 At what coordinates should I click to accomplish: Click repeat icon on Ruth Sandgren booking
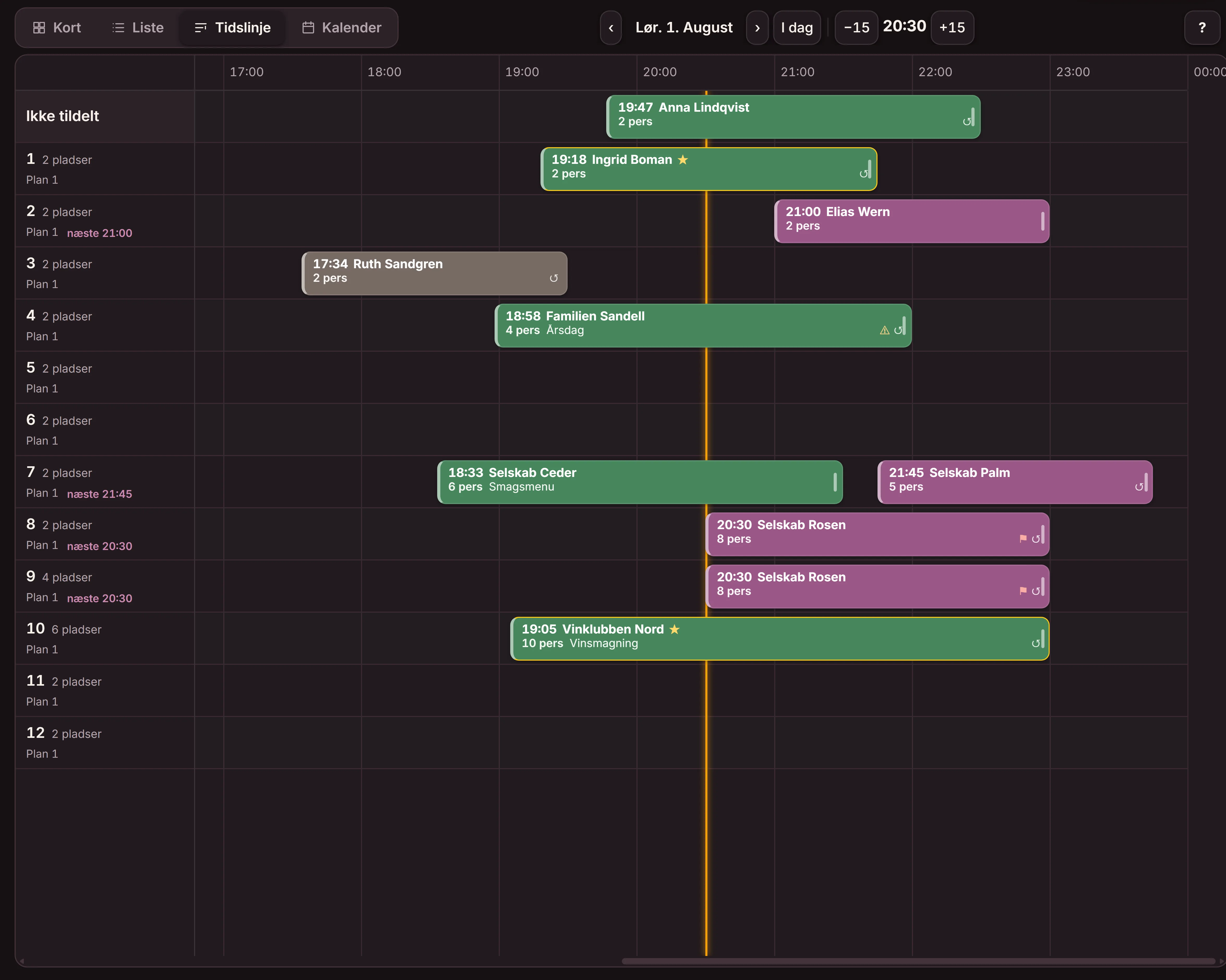tap(553, 278)
